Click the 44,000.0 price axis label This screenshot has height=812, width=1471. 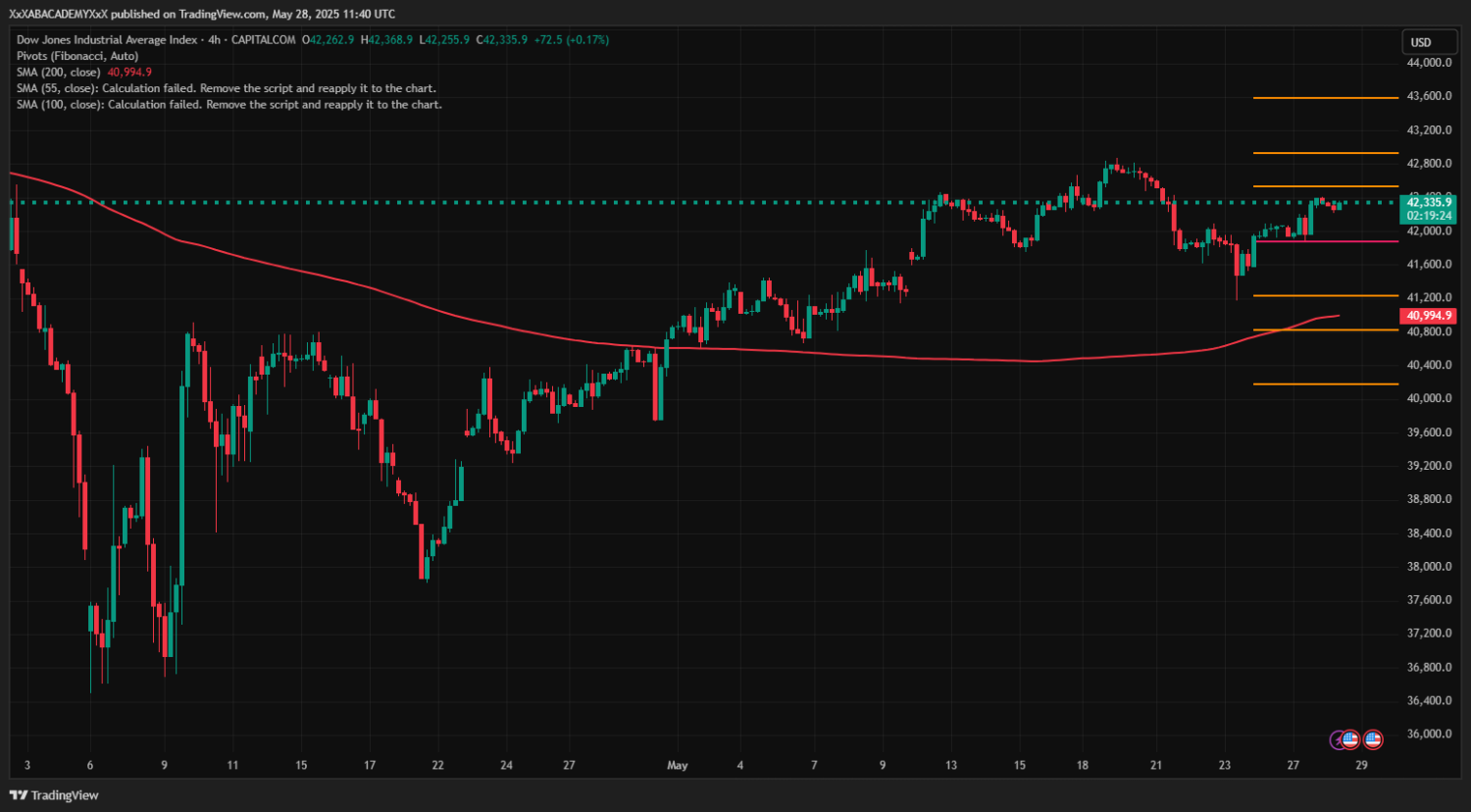[1430, 63]
